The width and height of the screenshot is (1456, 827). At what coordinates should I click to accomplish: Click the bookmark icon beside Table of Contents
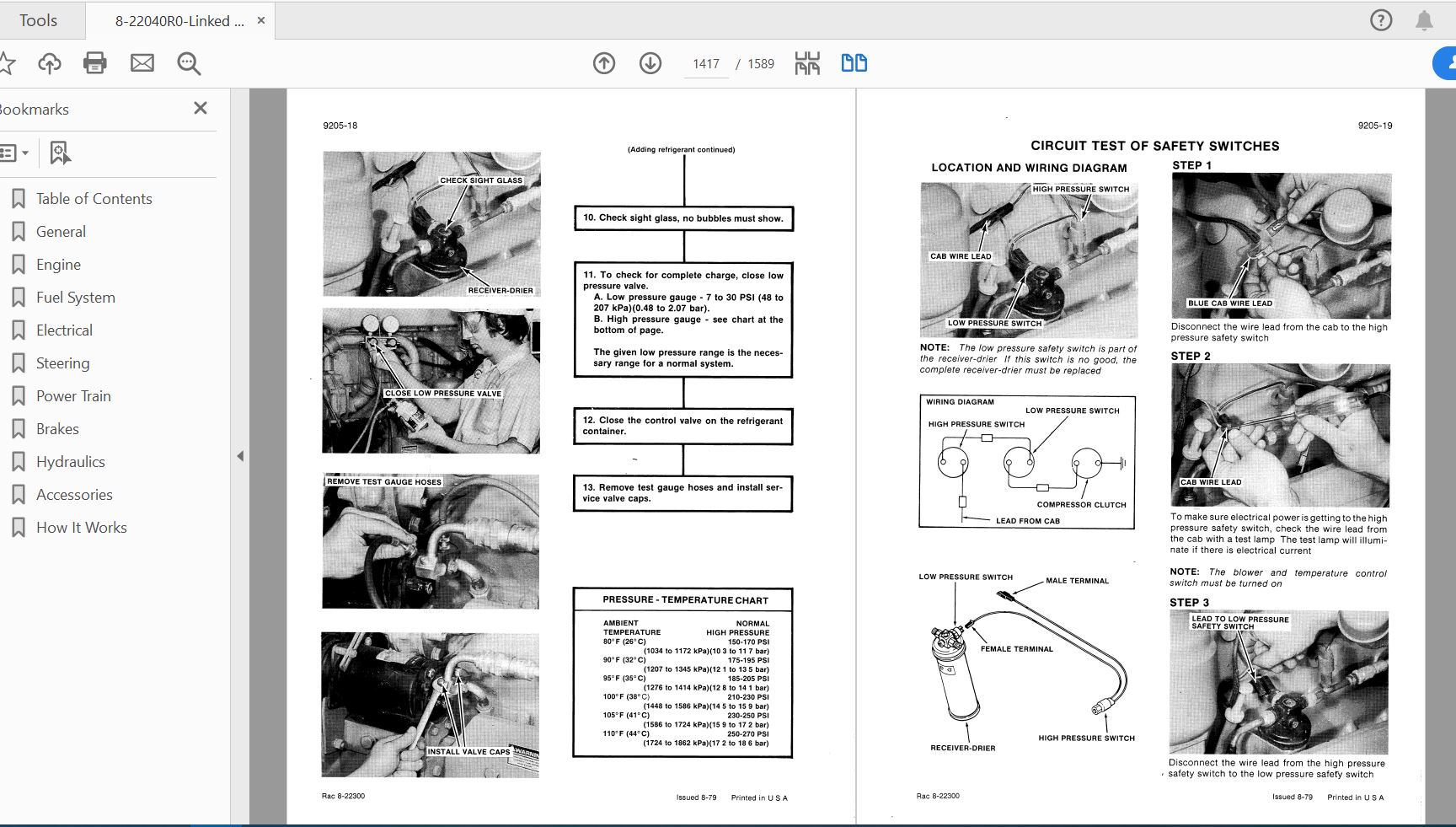point(18,199)
